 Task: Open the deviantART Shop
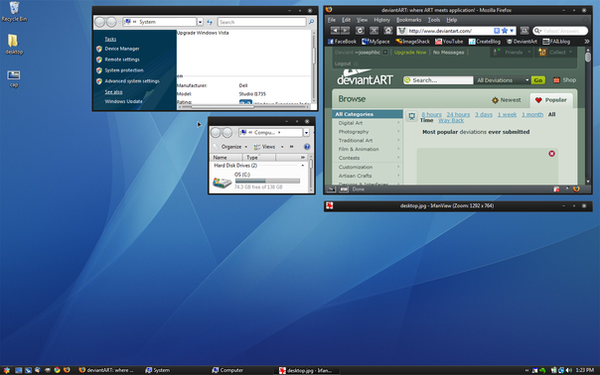point(565,80)
